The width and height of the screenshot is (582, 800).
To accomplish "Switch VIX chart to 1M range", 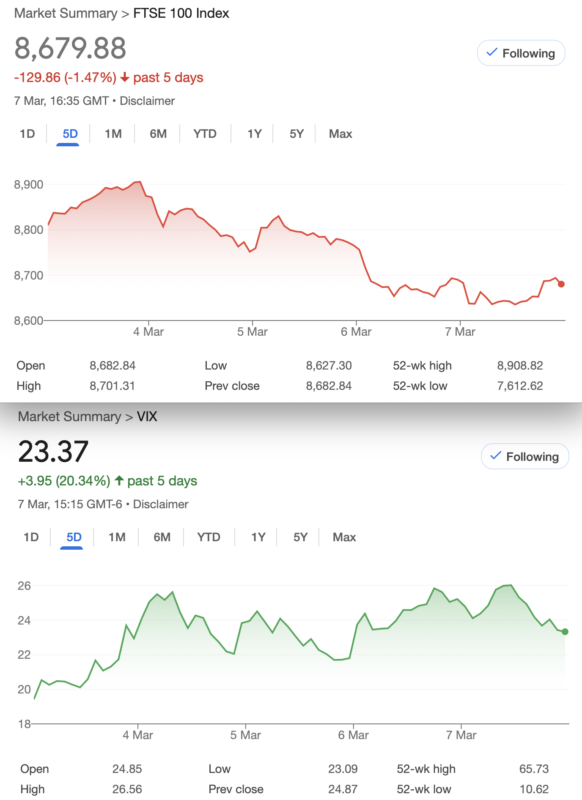I will (x=117, y=537).
